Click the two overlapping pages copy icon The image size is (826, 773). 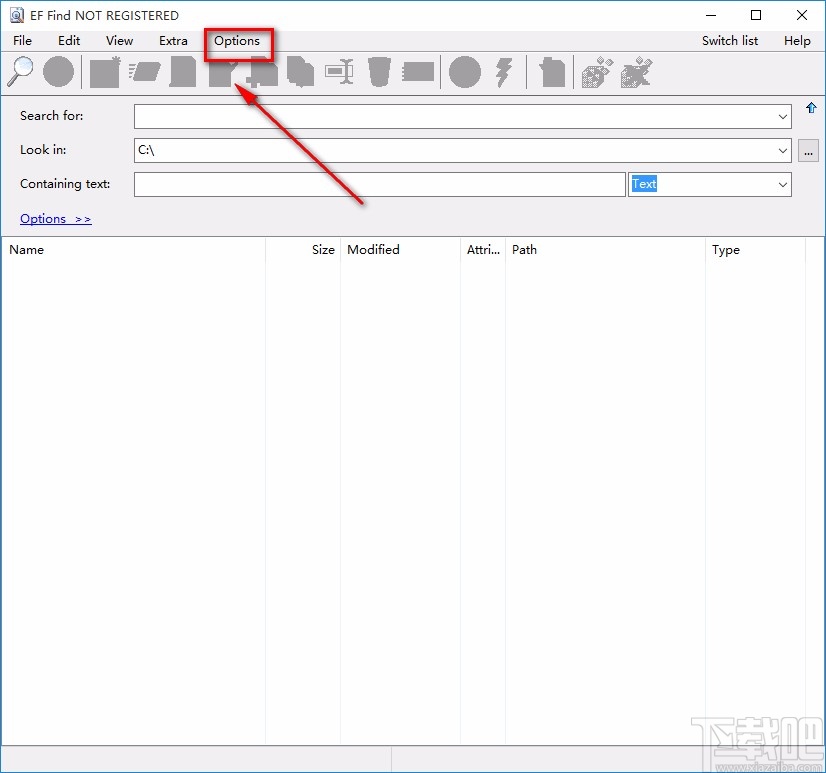[300, 71]
